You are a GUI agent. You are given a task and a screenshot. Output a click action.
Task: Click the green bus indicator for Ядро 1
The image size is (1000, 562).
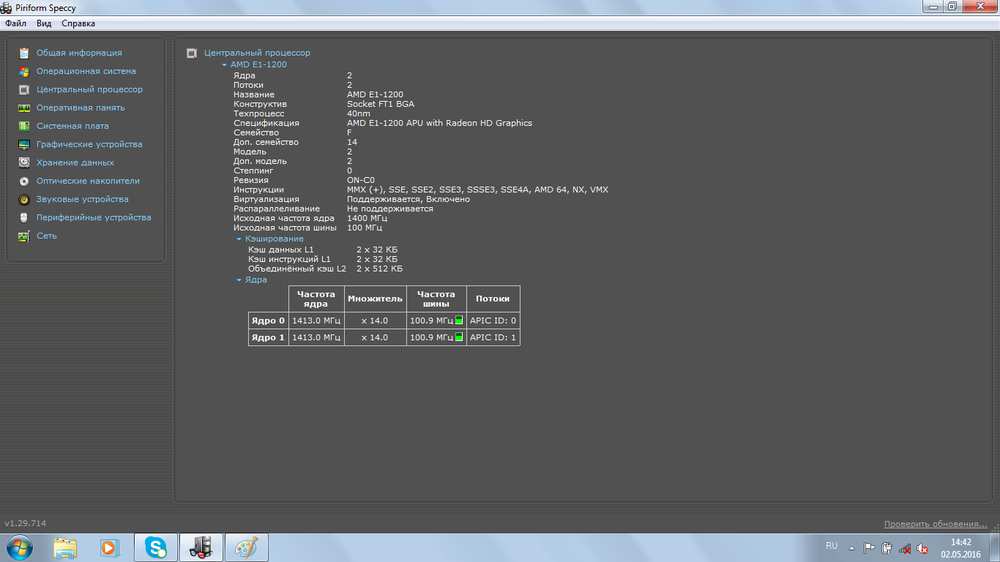coord(459,337)
